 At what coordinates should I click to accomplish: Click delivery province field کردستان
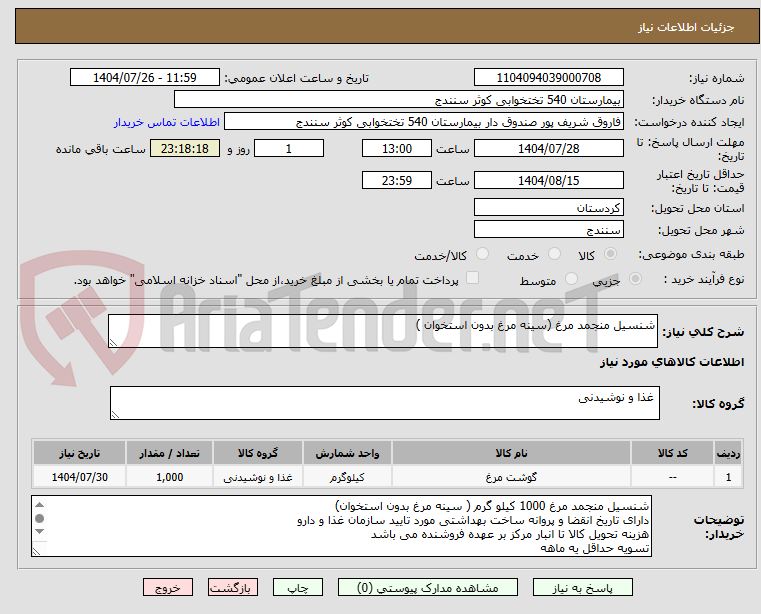(548, 207)
